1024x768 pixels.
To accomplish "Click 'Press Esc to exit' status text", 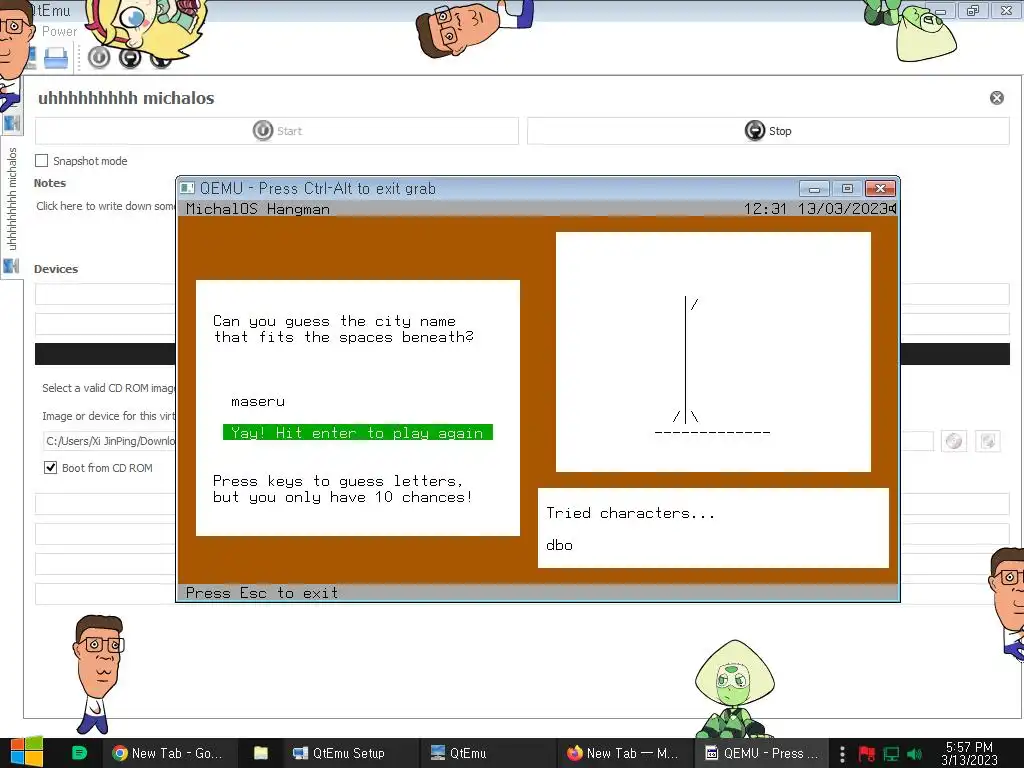I will [x=262, y=593].
